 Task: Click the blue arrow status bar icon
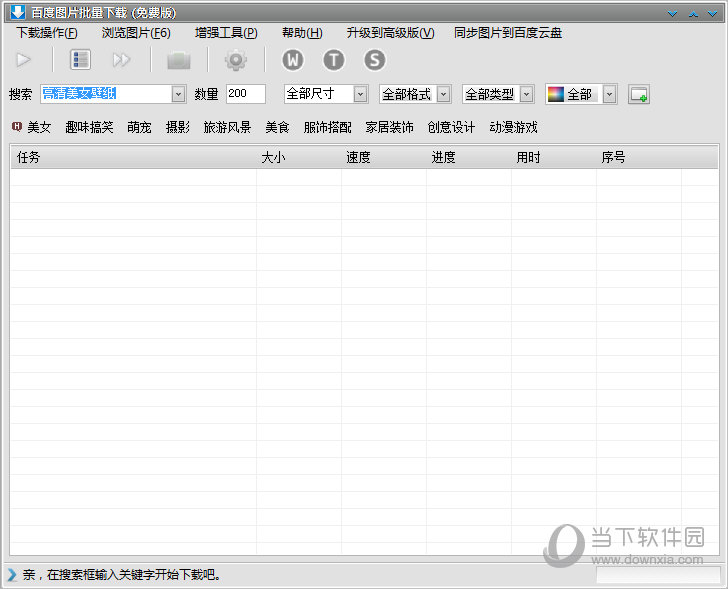coord(12,575)
